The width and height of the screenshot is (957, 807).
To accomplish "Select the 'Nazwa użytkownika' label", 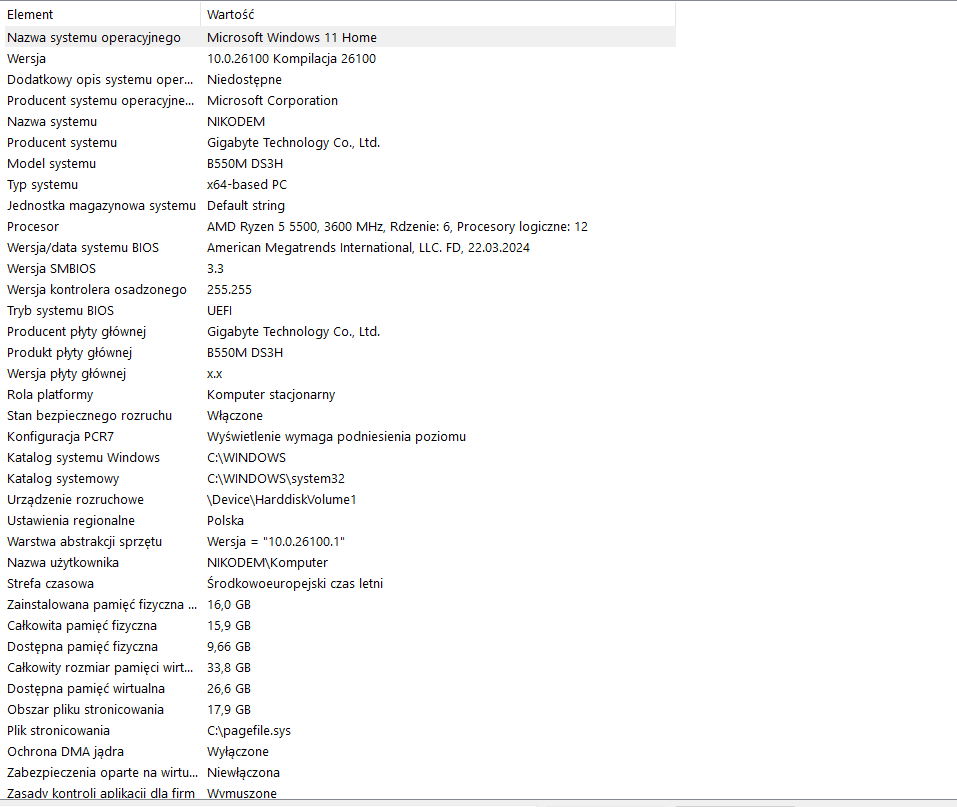I will (x=63, y=563).
